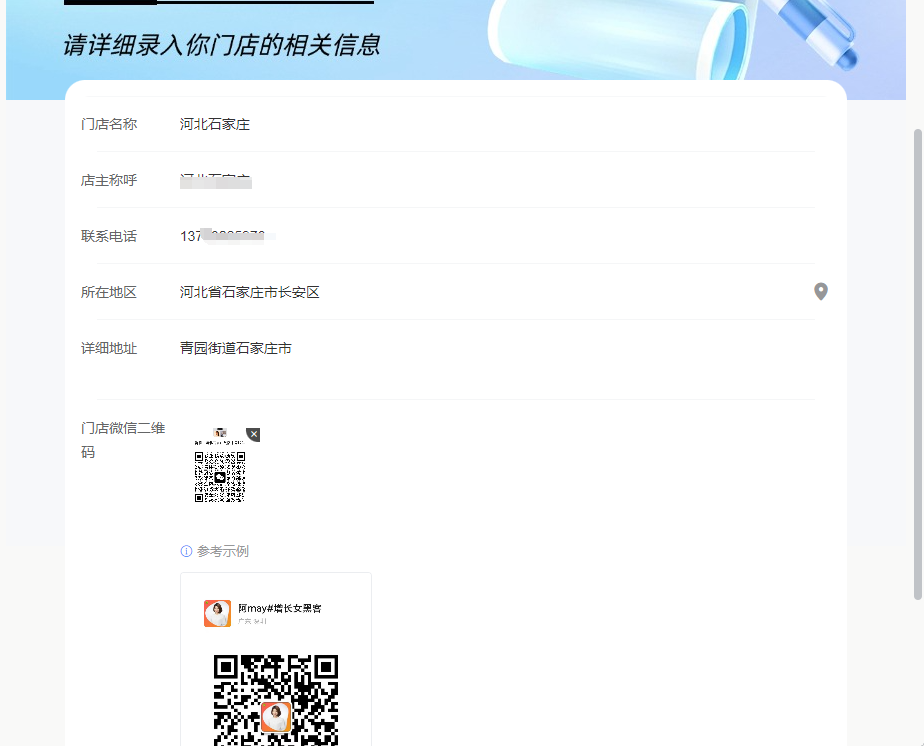924x746 pixels.
Task: Click the location pin icon in 所在地区 row
Action: click(x=820, y=292)
